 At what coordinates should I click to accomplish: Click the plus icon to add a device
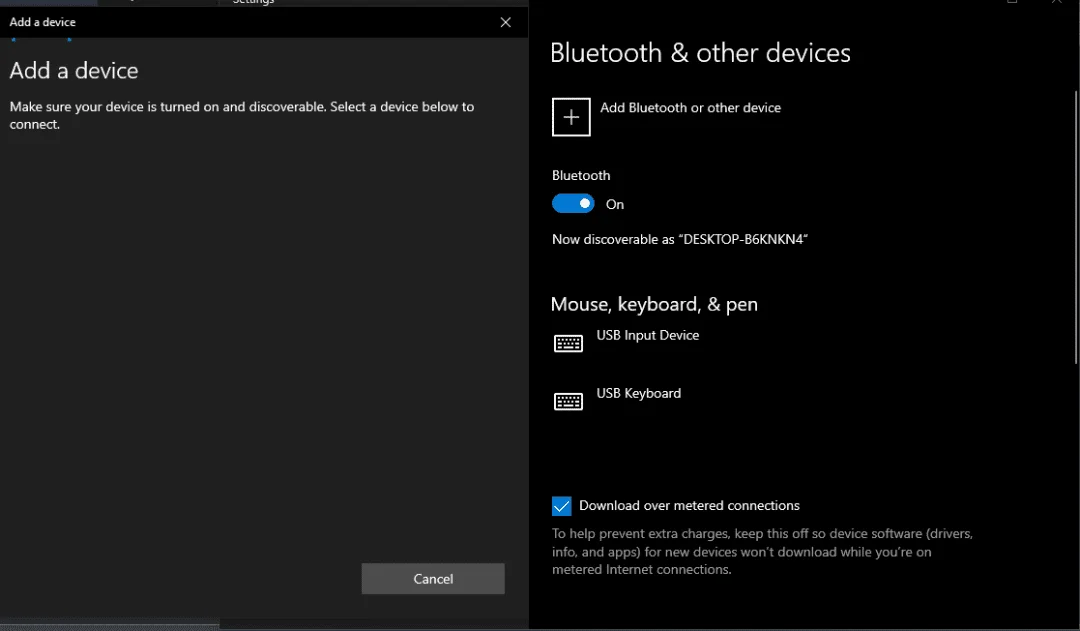click(x=571, y=117)
